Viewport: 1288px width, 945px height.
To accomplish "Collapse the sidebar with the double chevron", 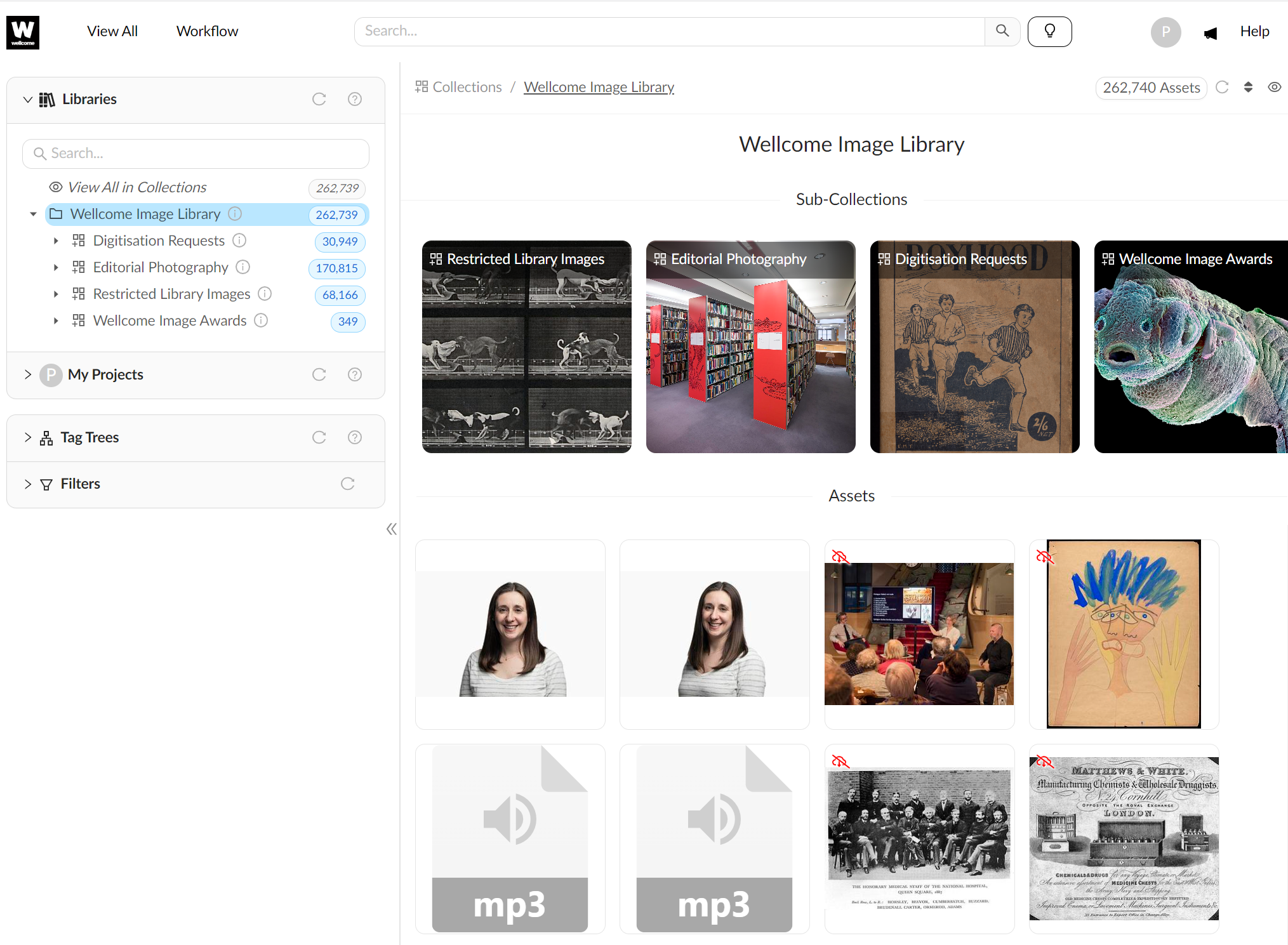I will tap(392, 529).
